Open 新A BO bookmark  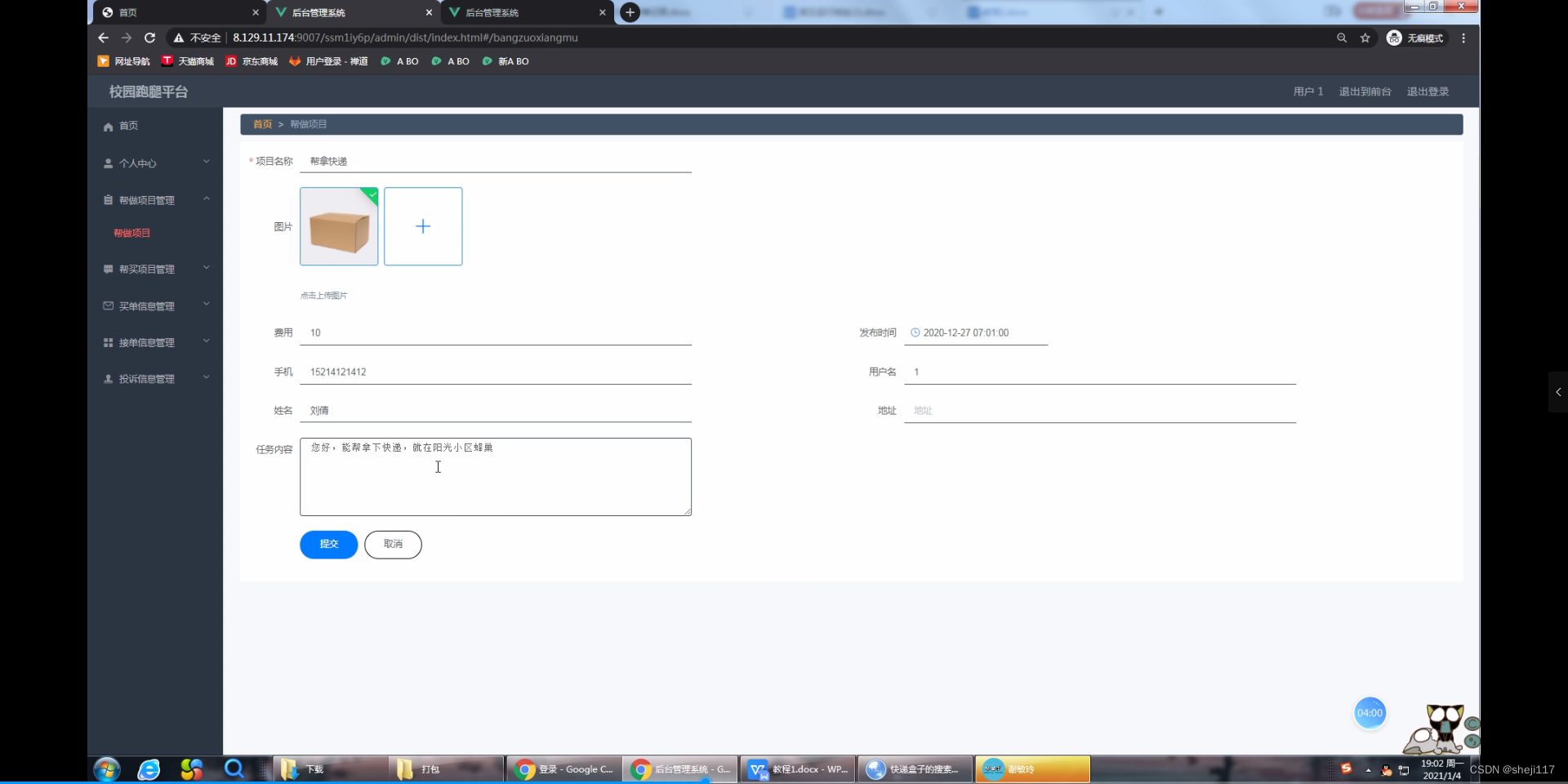506,61
